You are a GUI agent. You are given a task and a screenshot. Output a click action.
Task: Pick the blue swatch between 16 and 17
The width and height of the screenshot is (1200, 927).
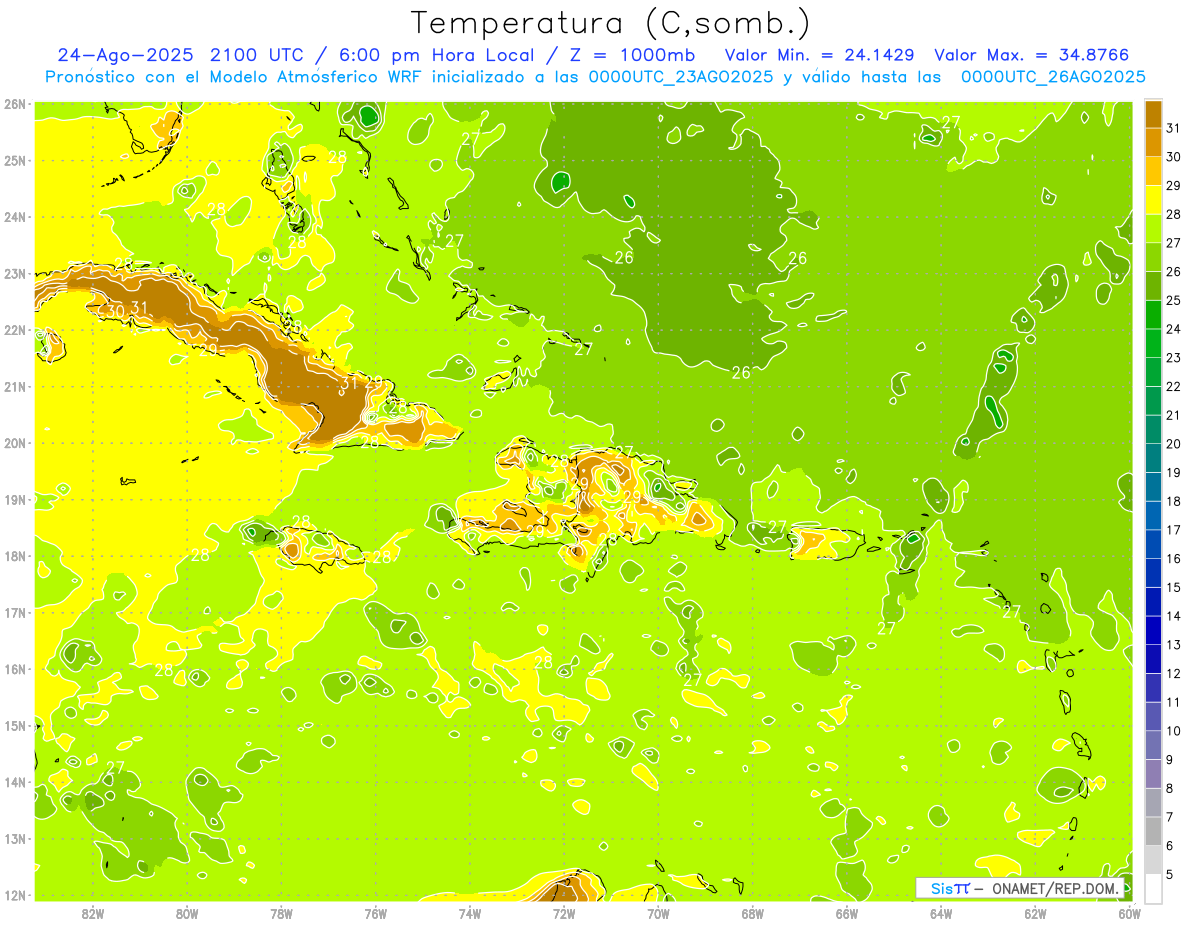point(1153,544)
